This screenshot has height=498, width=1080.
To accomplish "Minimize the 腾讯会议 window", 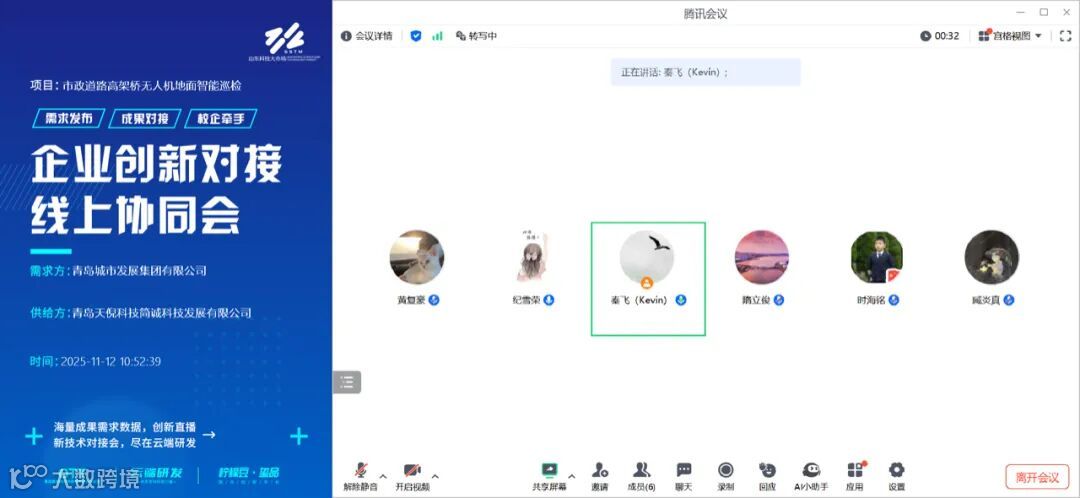I will click(x=1021, y=12).
